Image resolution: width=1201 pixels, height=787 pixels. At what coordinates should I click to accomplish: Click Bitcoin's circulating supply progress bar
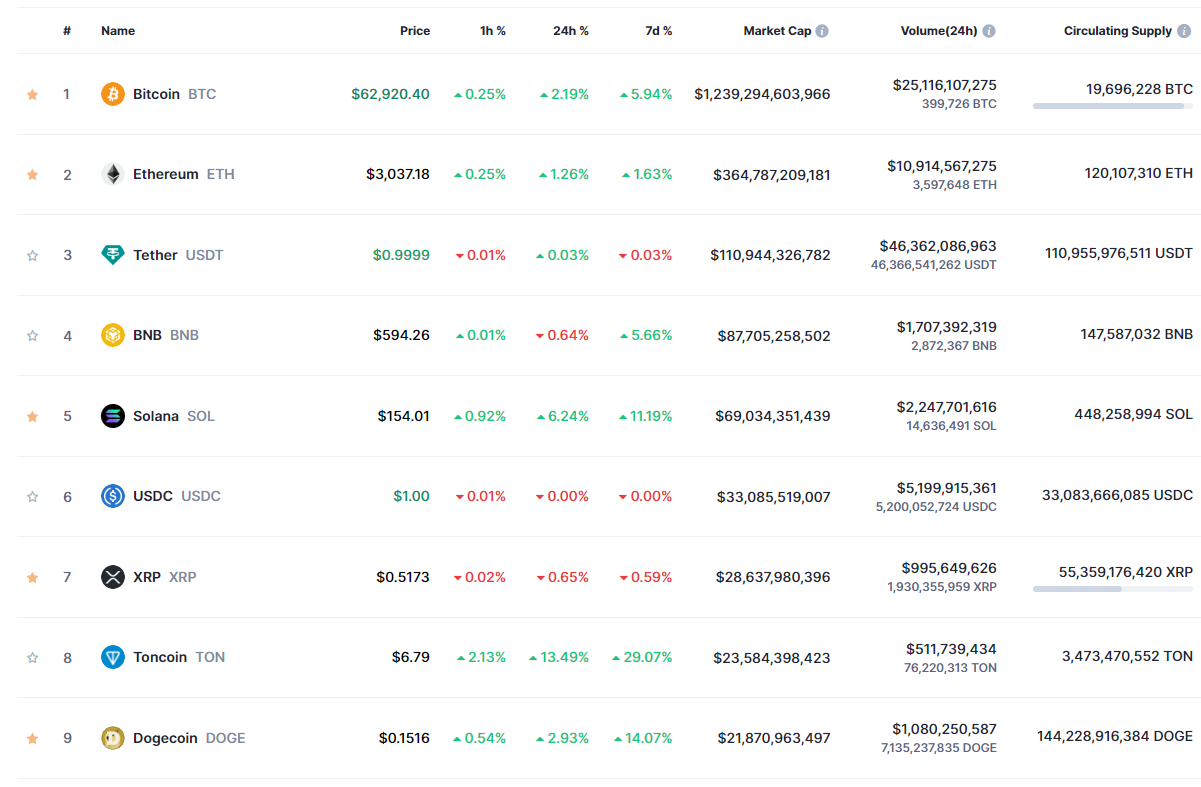point(1113,105)
